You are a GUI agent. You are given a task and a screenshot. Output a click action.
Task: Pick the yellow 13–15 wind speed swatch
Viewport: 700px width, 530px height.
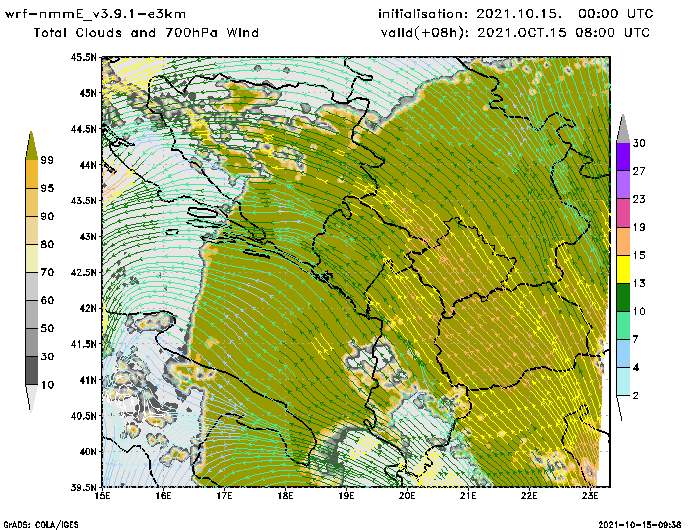tap(623, 269)
